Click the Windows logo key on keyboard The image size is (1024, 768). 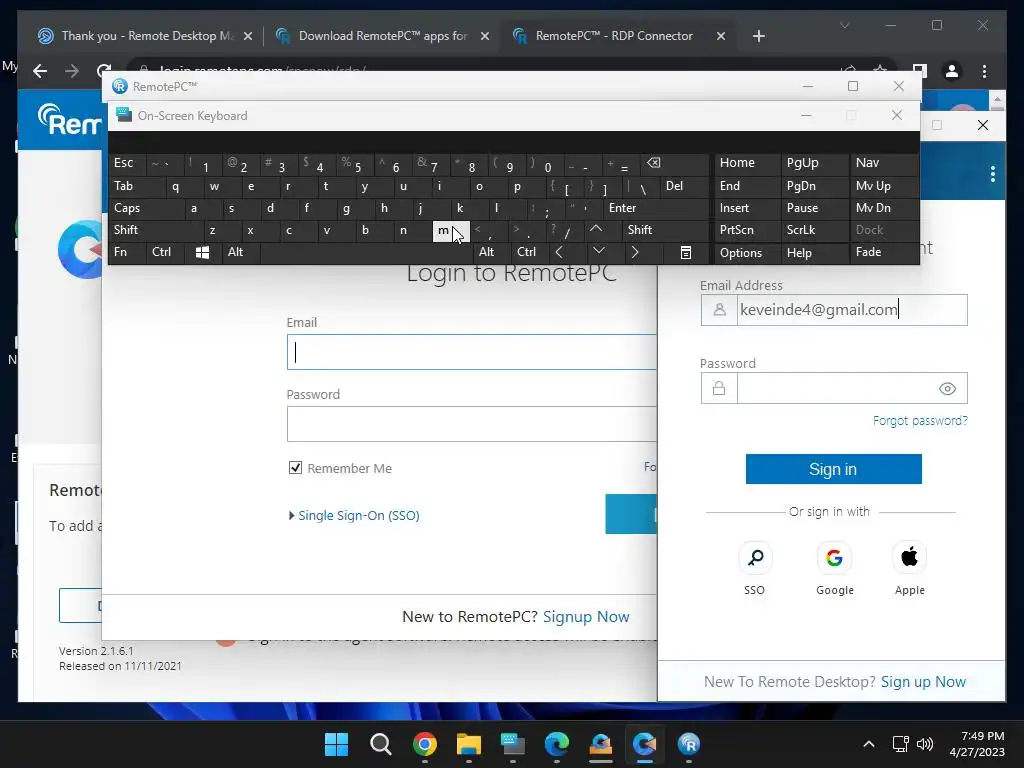202,252
